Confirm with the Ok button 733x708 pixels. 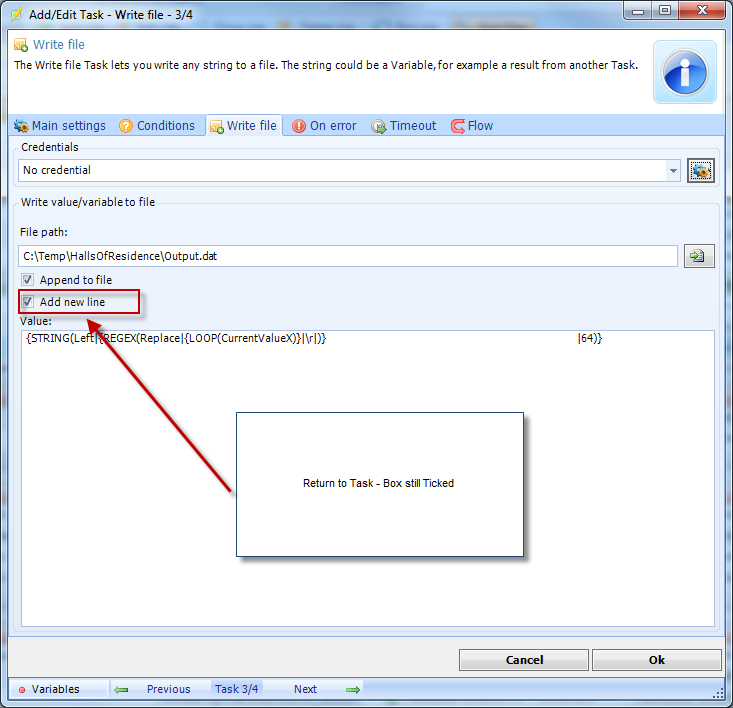coord(656,660)
